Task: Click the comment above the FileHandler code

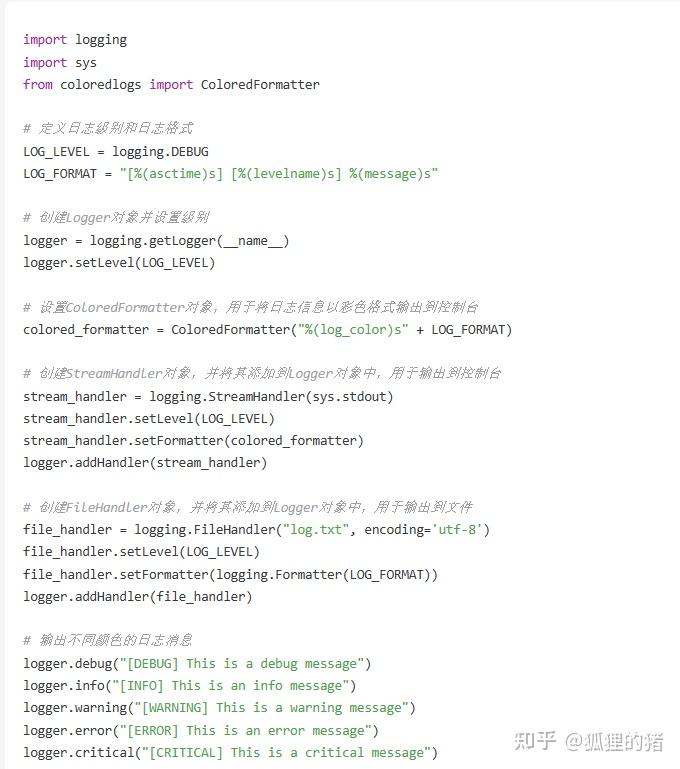Action: pyautogui.click(x=248, y=507)
